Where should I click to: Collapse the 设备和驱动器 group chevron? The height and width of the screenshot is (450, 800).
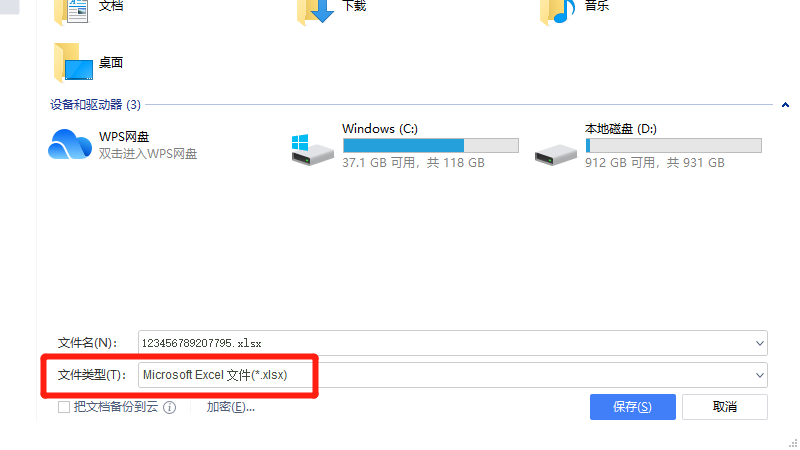coord(785,105)
